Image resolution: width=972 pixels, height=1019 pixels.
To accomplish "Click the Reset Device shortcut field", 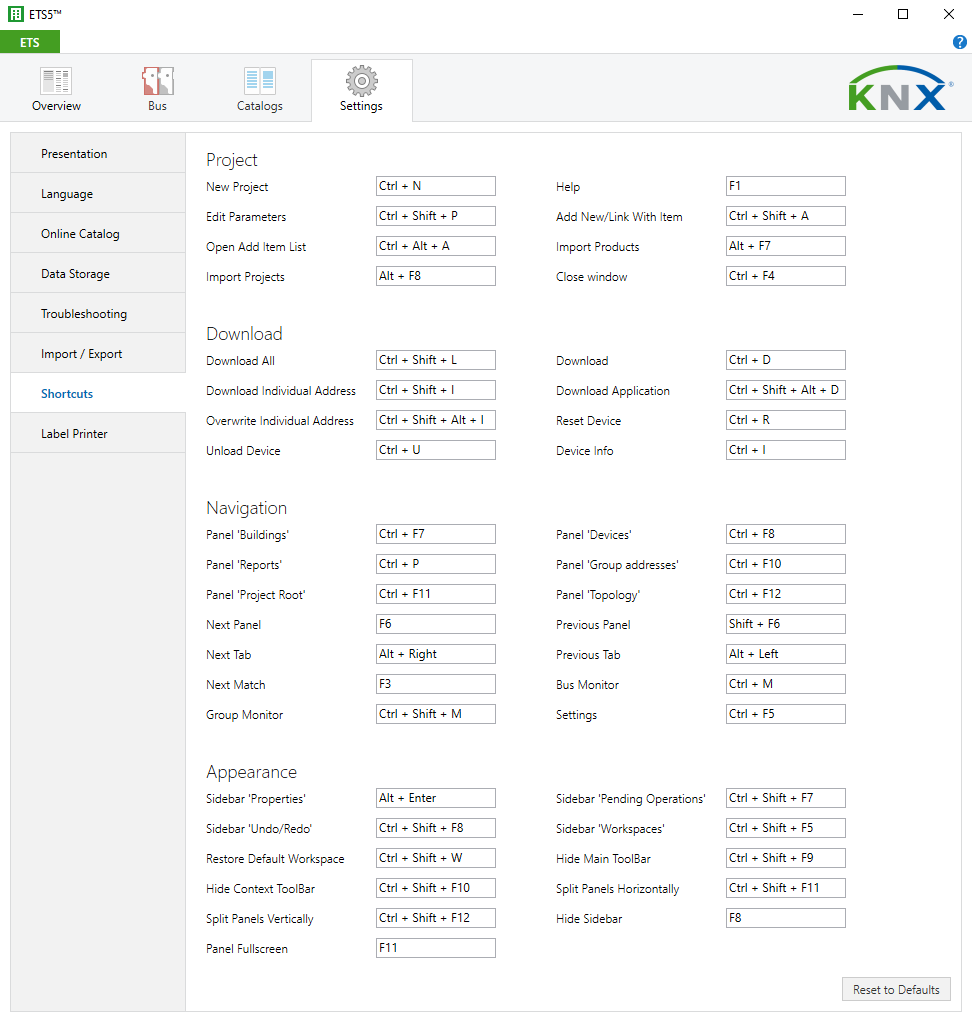I will click(x=786, y=420).
